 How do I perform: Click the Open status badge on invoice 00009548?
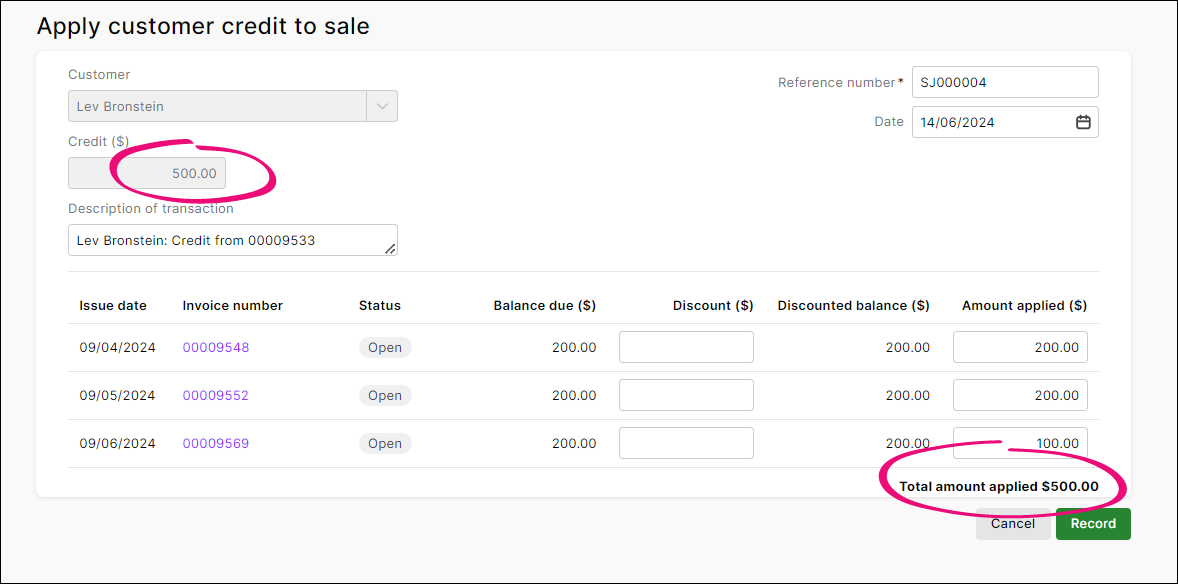pos(385,347)
